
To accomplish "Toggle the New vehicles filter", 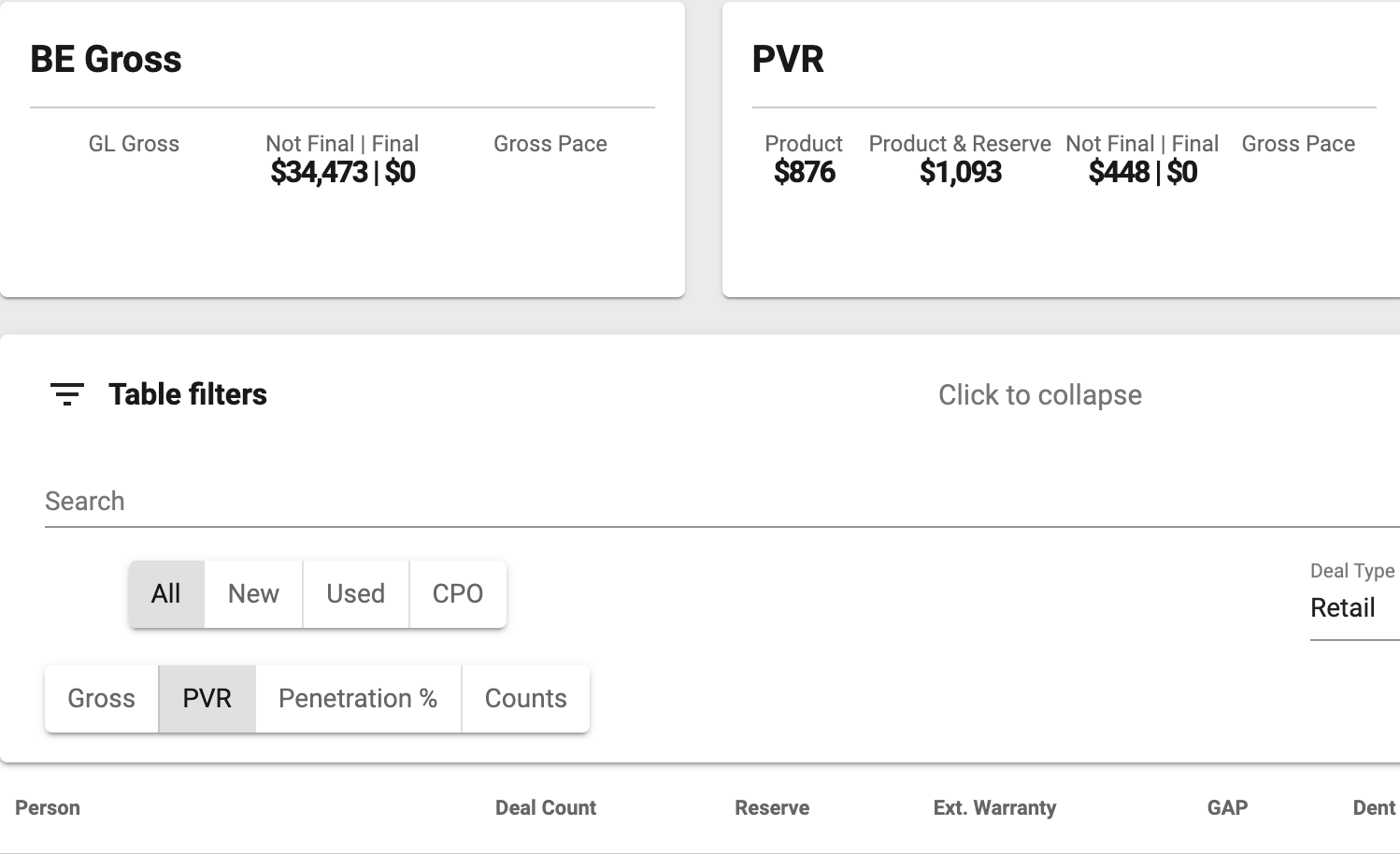I will point(253,594).
